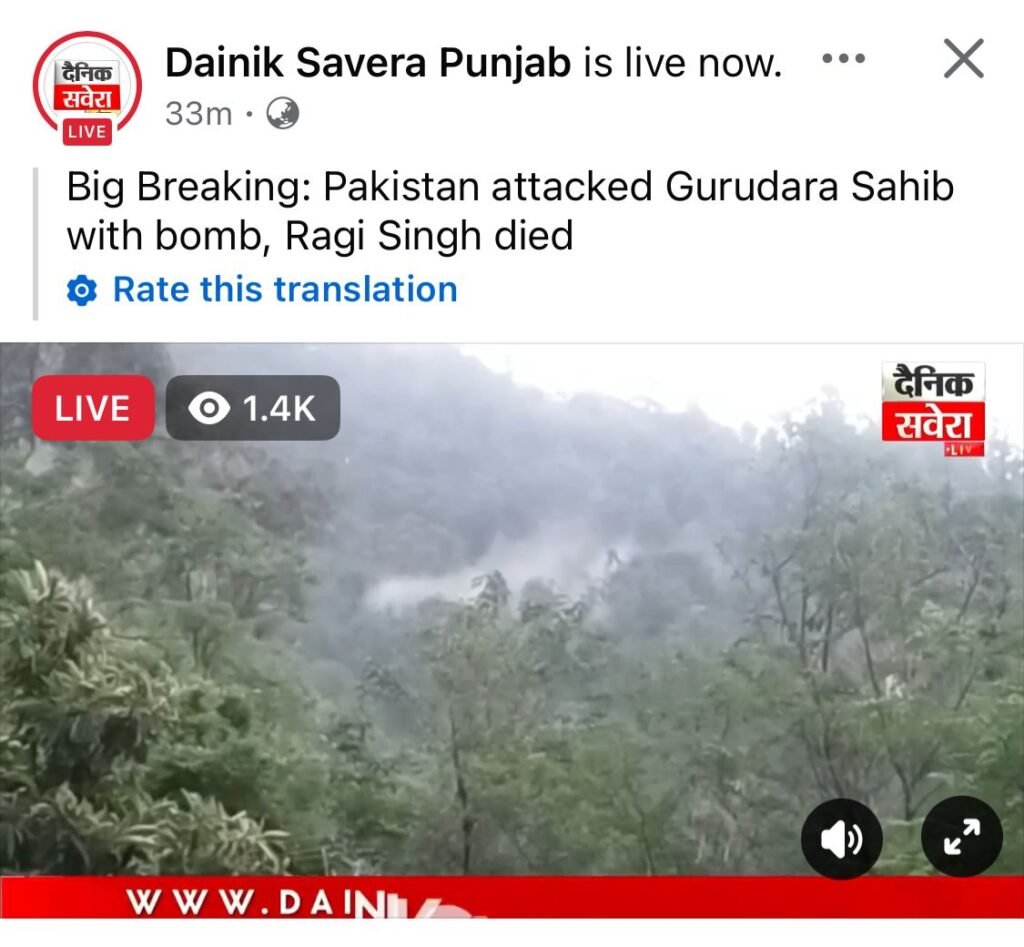Click the LIVE tag under profile picture
The width and height of the screenshot is (1024, 947).
click(87, 132)
